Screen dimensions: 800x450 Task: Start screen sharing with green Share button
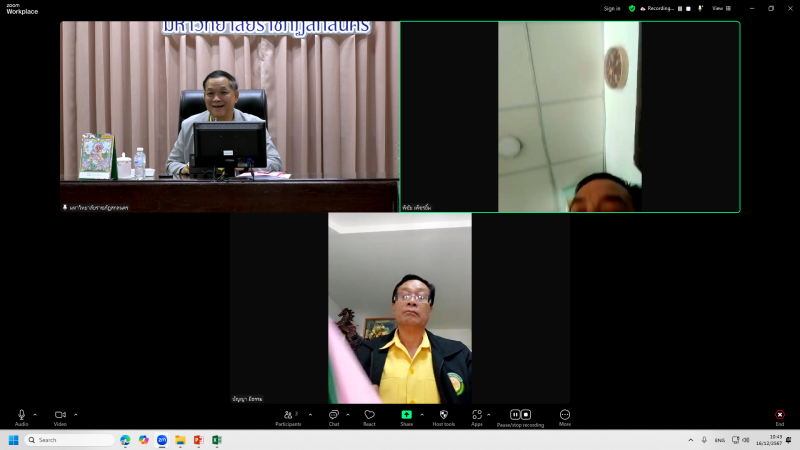coord(406,415)
